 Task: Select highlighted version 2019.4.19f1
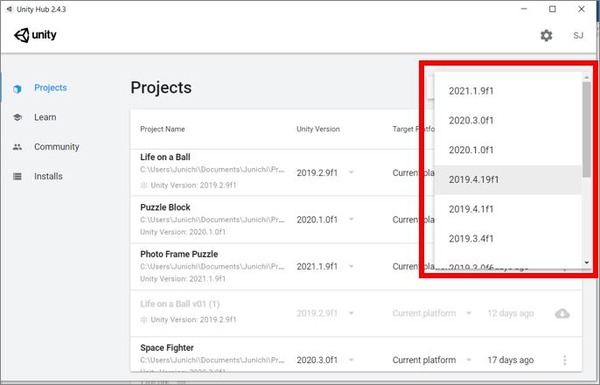pos(508,179)
